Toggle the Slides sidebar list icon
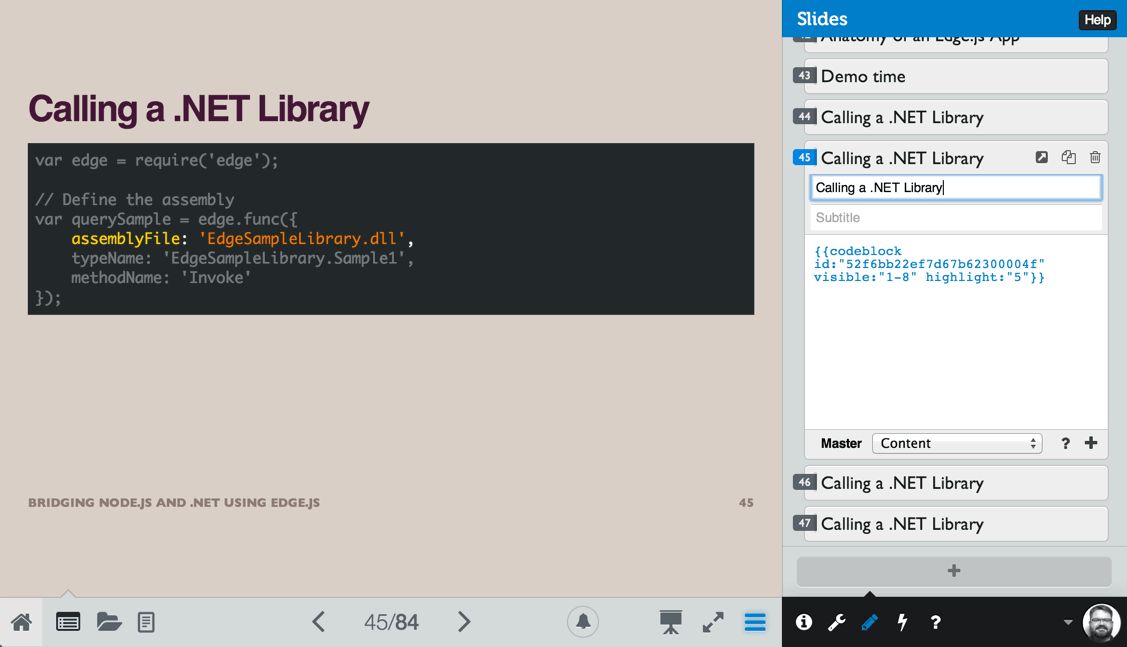Screen dimensions: 1127x647 [x=755, y=622]
